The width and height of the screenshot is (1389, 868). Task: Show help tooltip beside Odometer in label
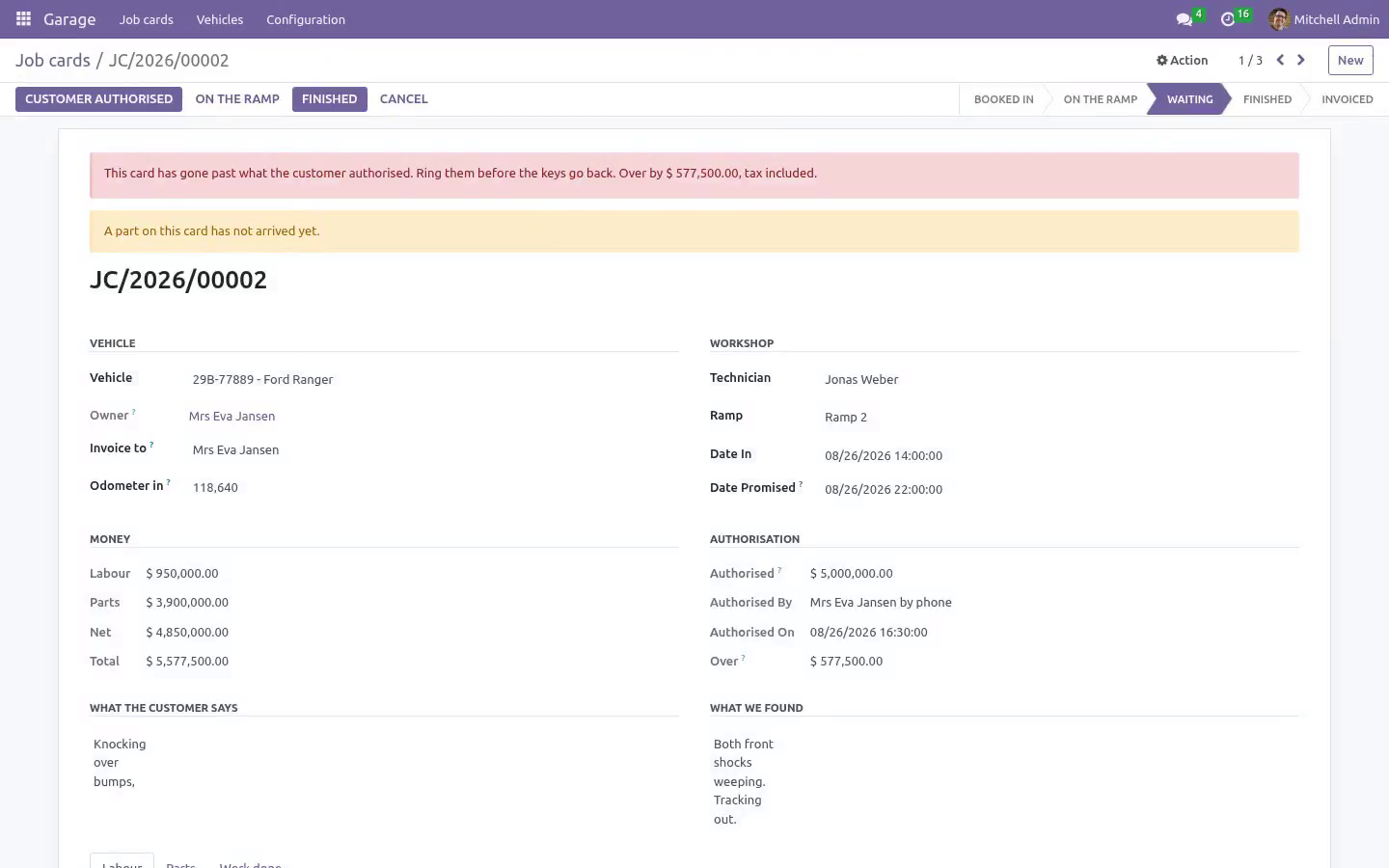169,482
